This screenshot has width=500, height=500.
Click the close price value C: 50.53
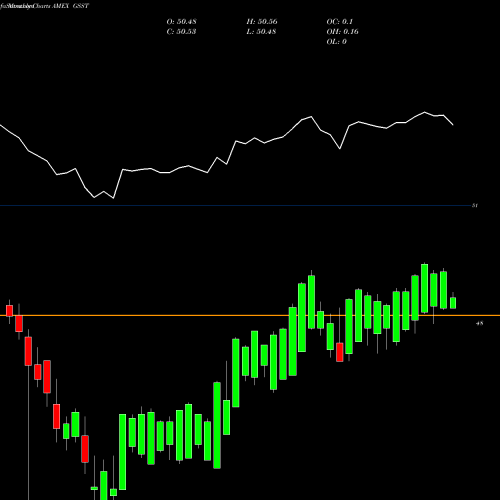coord(181,32)
